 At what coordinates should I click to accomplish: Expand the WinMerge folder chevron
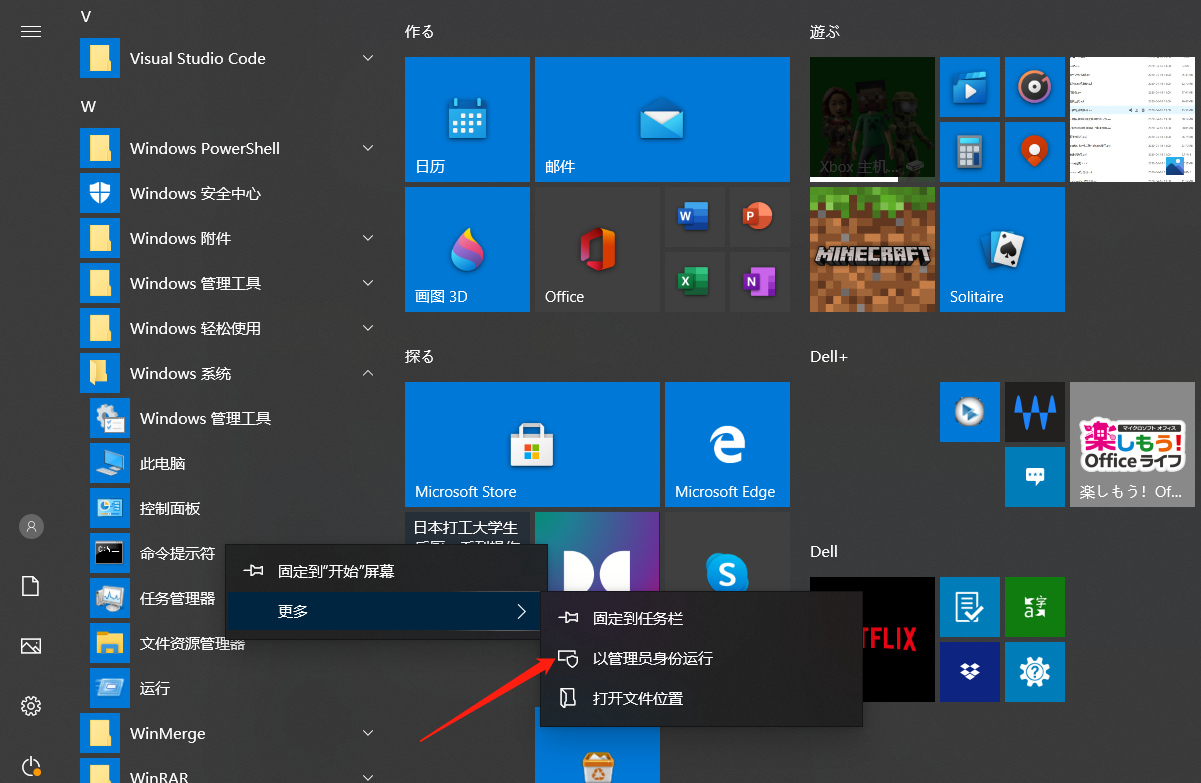pos(368,733)
